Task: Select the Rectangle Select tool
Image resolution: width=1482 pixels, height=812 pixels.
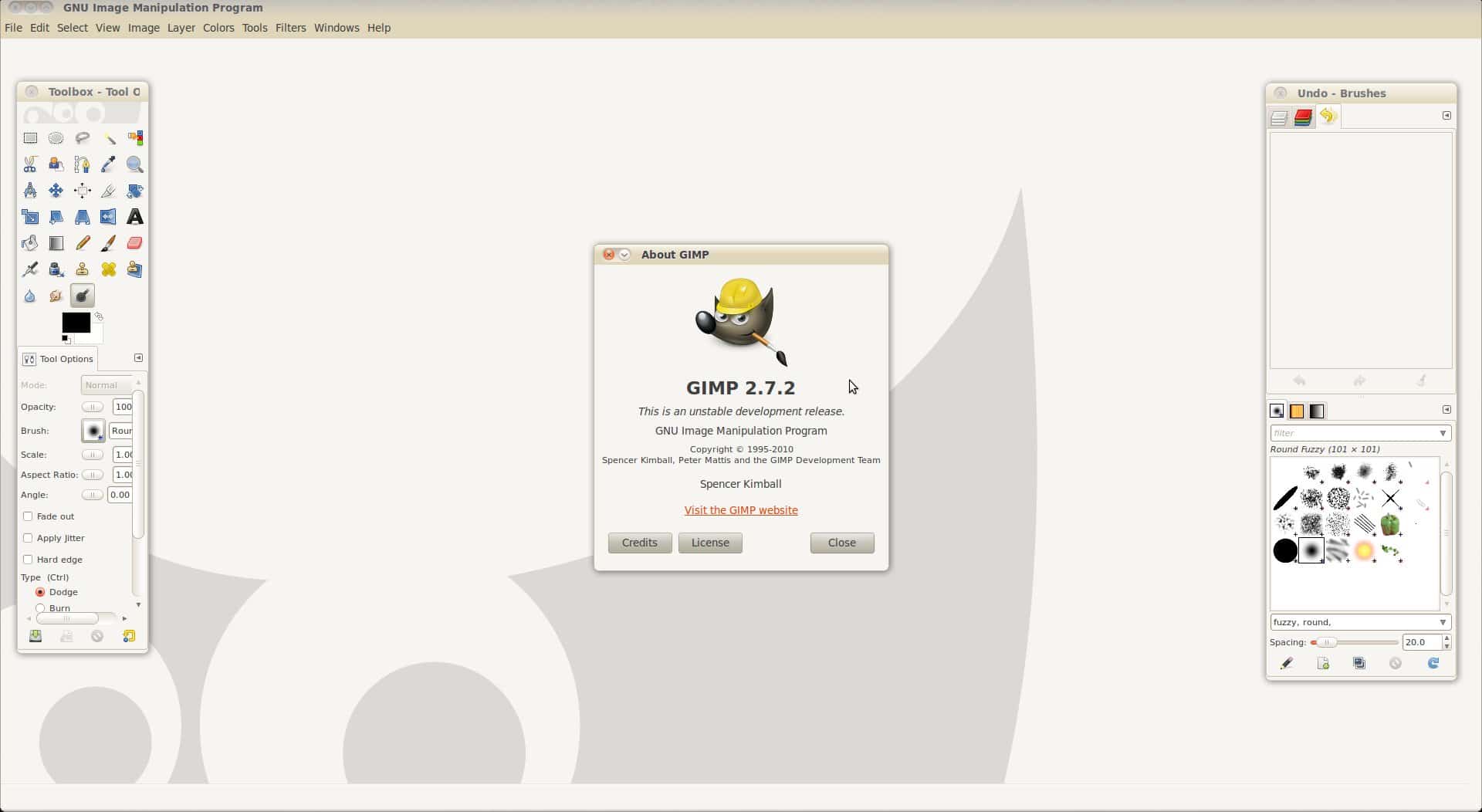Action: point(30,138)
